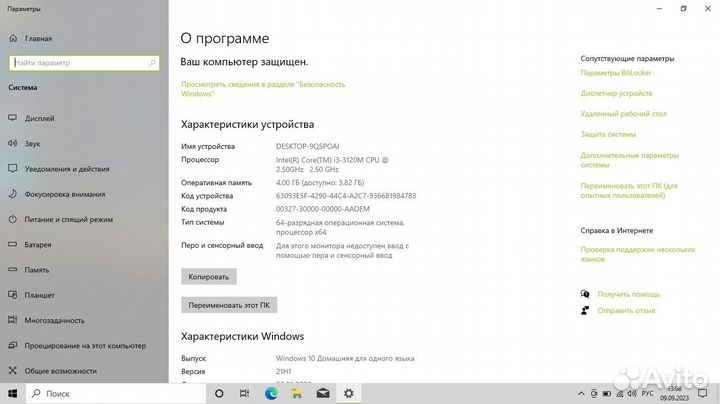The width and height of the screenshot is (720, 404).
Task: Open Проверка поддержки нескольких языков link
Action: (x=638, y=254)
